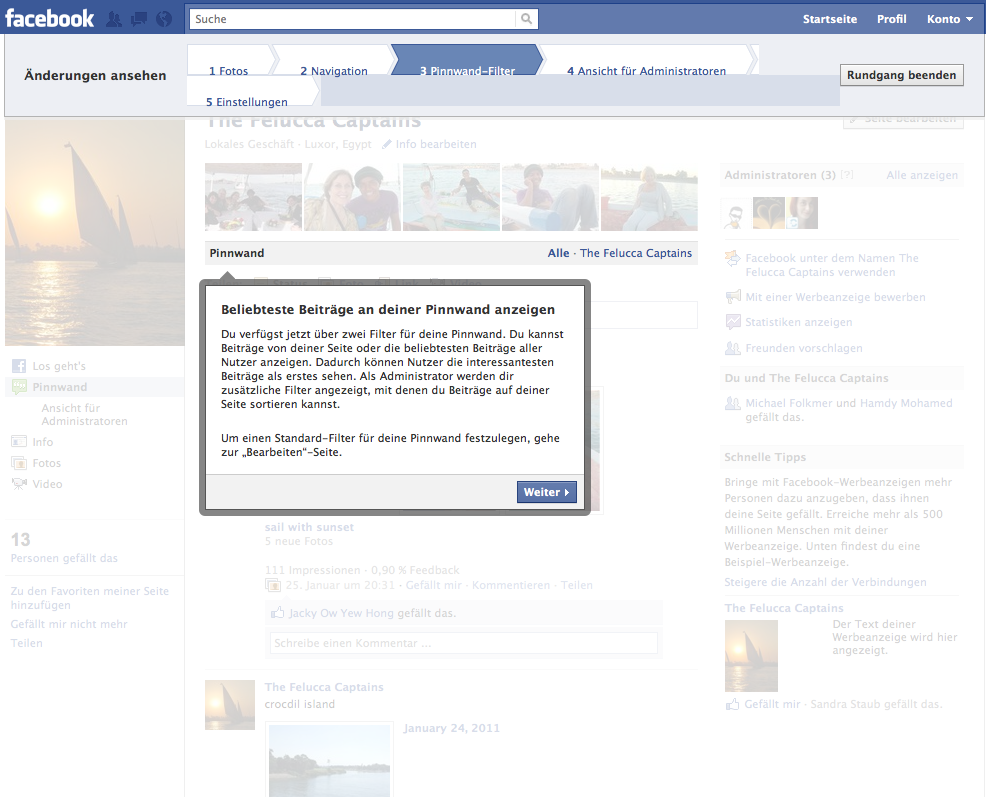Screen dimensions: 986x797
Task: Click the Freunden vorschlagen link
Action: (x=804, y=348)
